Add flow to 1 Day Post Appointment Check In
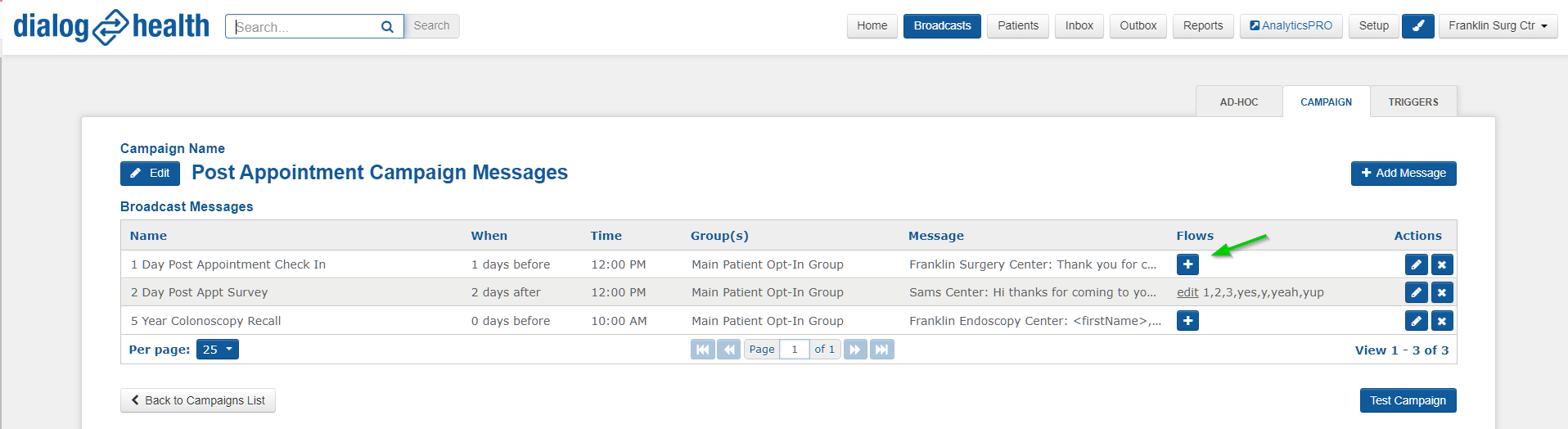 pyautogui.click(x=1187, y=264)
